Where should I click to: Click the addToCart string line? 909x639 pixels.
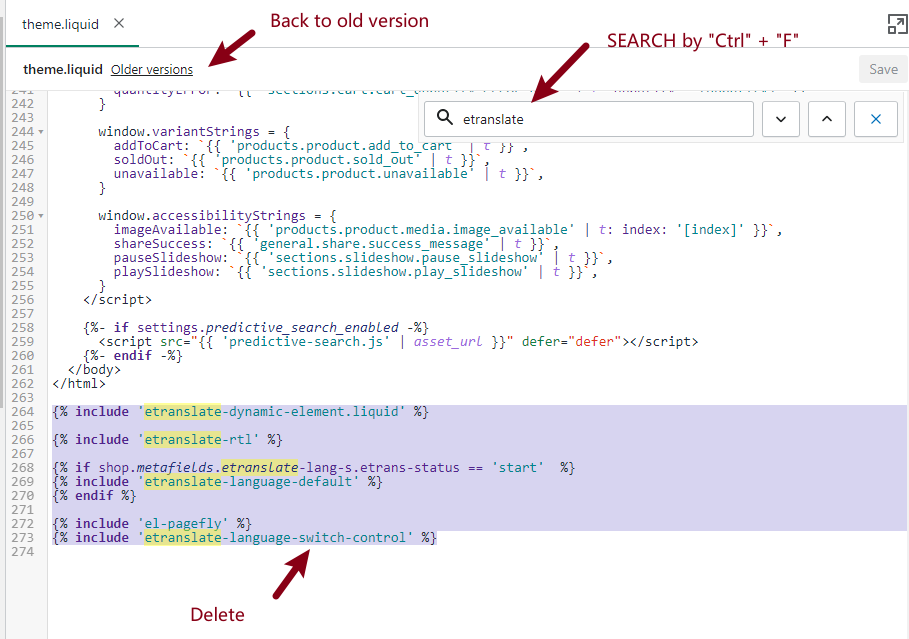(321, 146)
